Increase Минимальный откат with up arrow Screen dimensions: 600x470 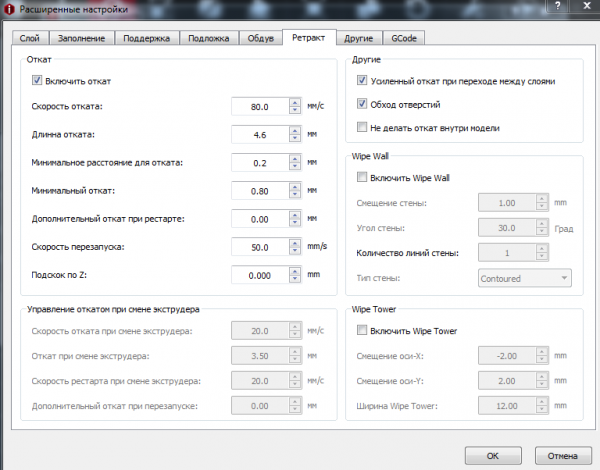click(295, 187)
